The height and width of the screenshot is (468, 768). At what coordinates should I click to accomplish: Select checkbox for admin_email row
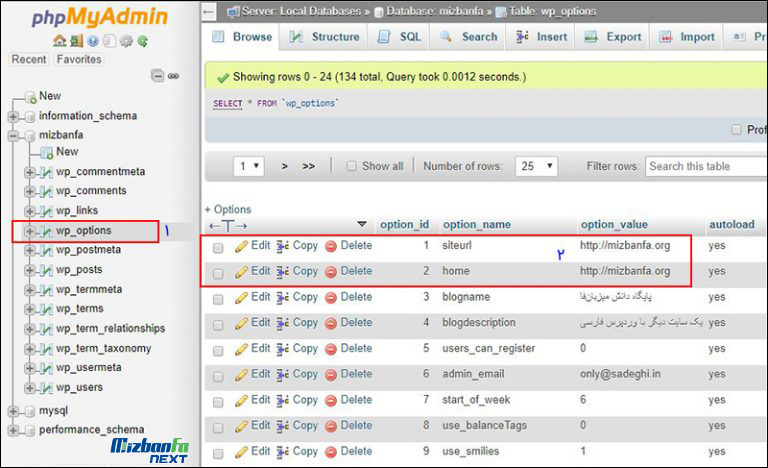pos(218,376)
